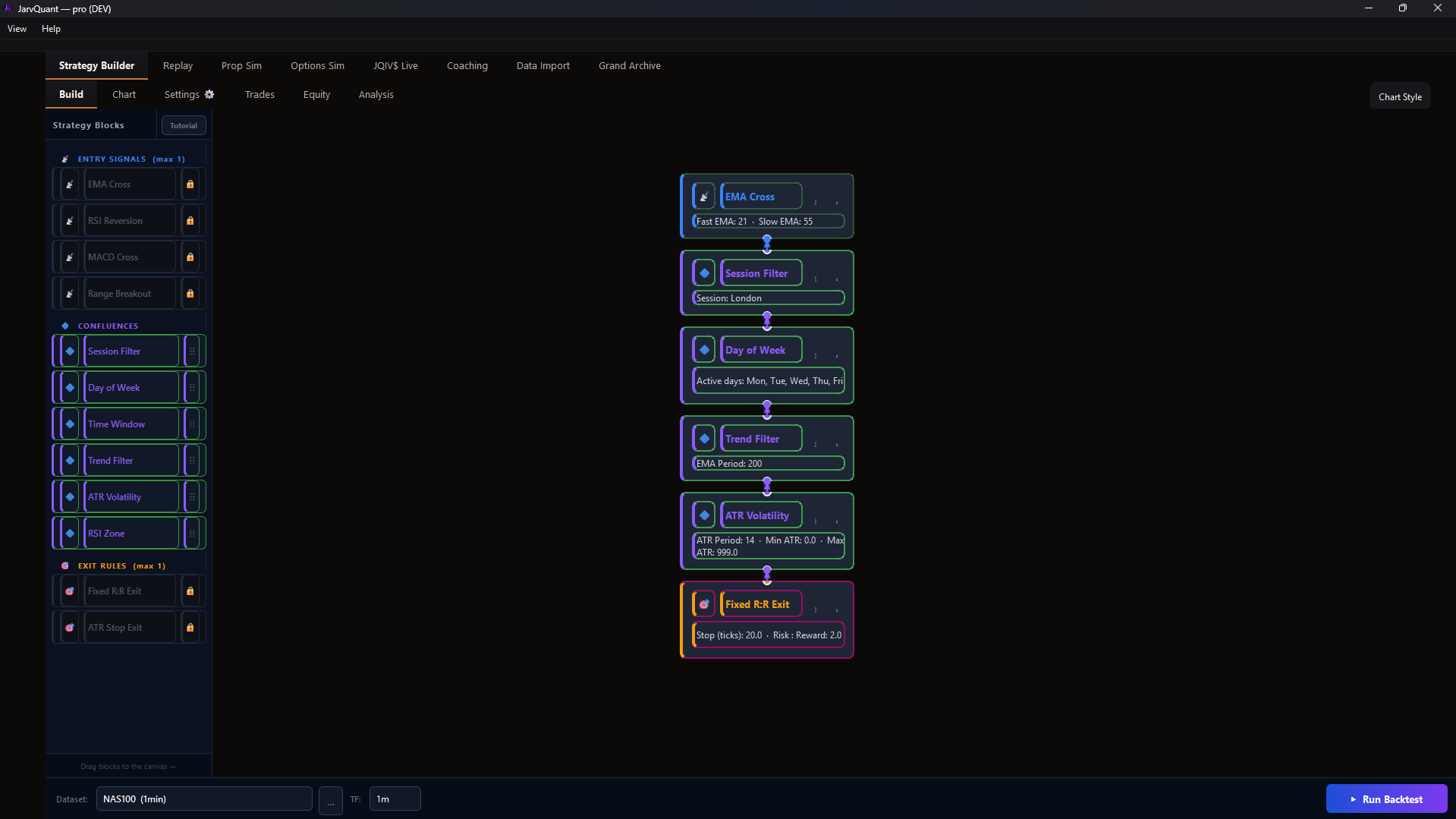Click the diamond icon of Time Window block
1456x819 pixels.
point(70,424)
